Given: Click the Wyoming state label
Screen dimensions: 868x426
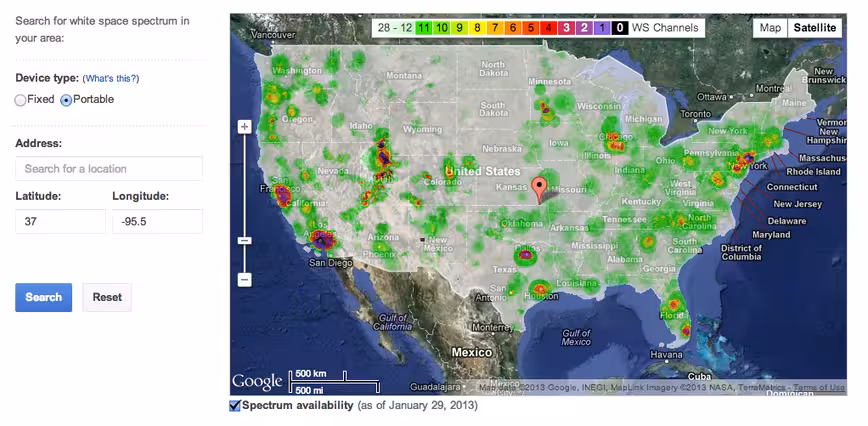Looking at the screenshot, I should [x=423, y=130].
